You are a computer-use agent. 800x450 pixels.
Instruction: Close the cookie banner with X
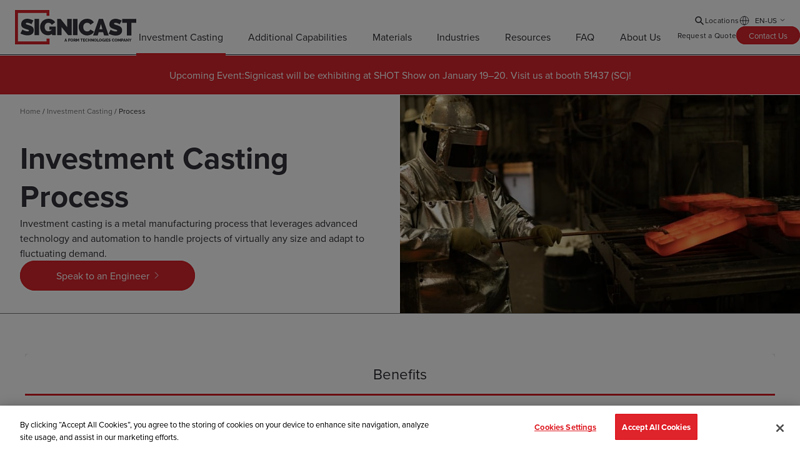(779, 428)
